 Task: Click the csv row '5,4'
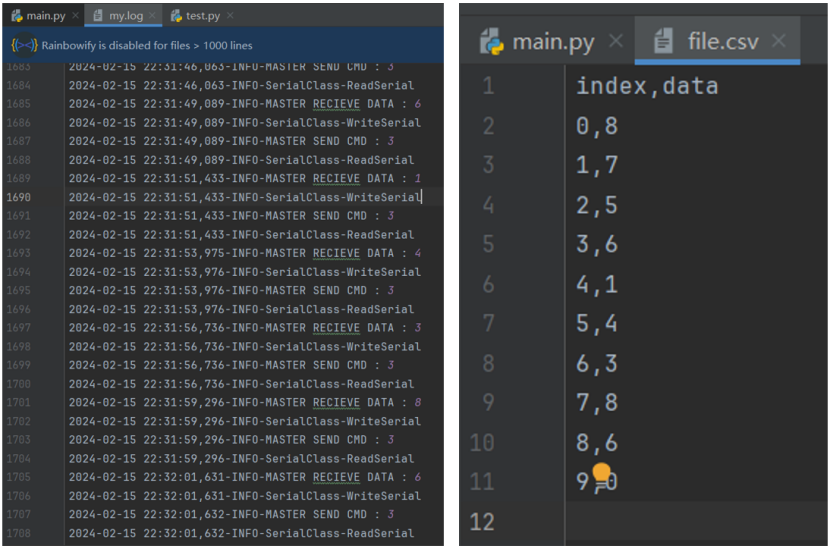pos(597,323)
